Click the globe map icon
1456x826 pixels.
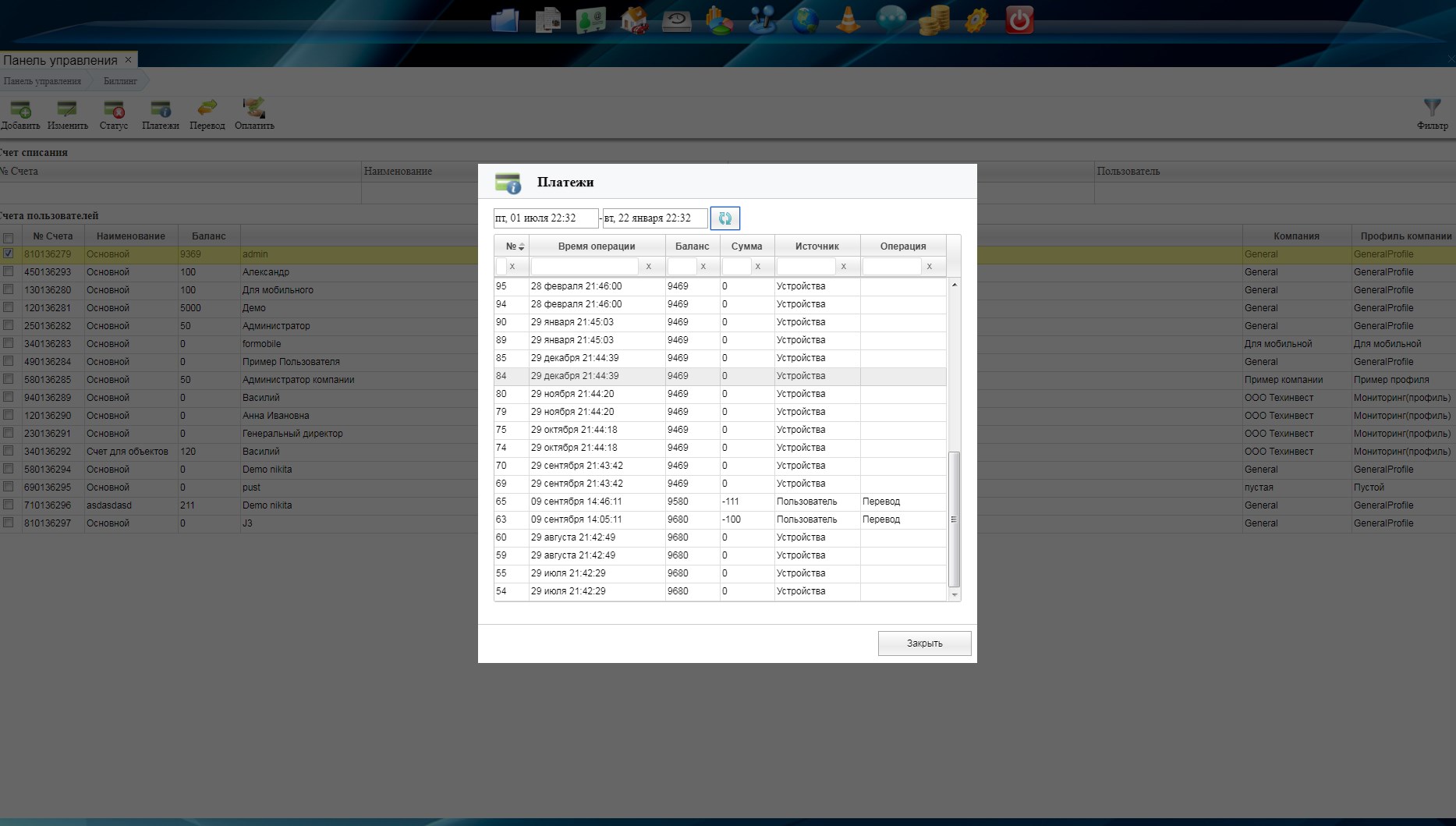(805, 20)
